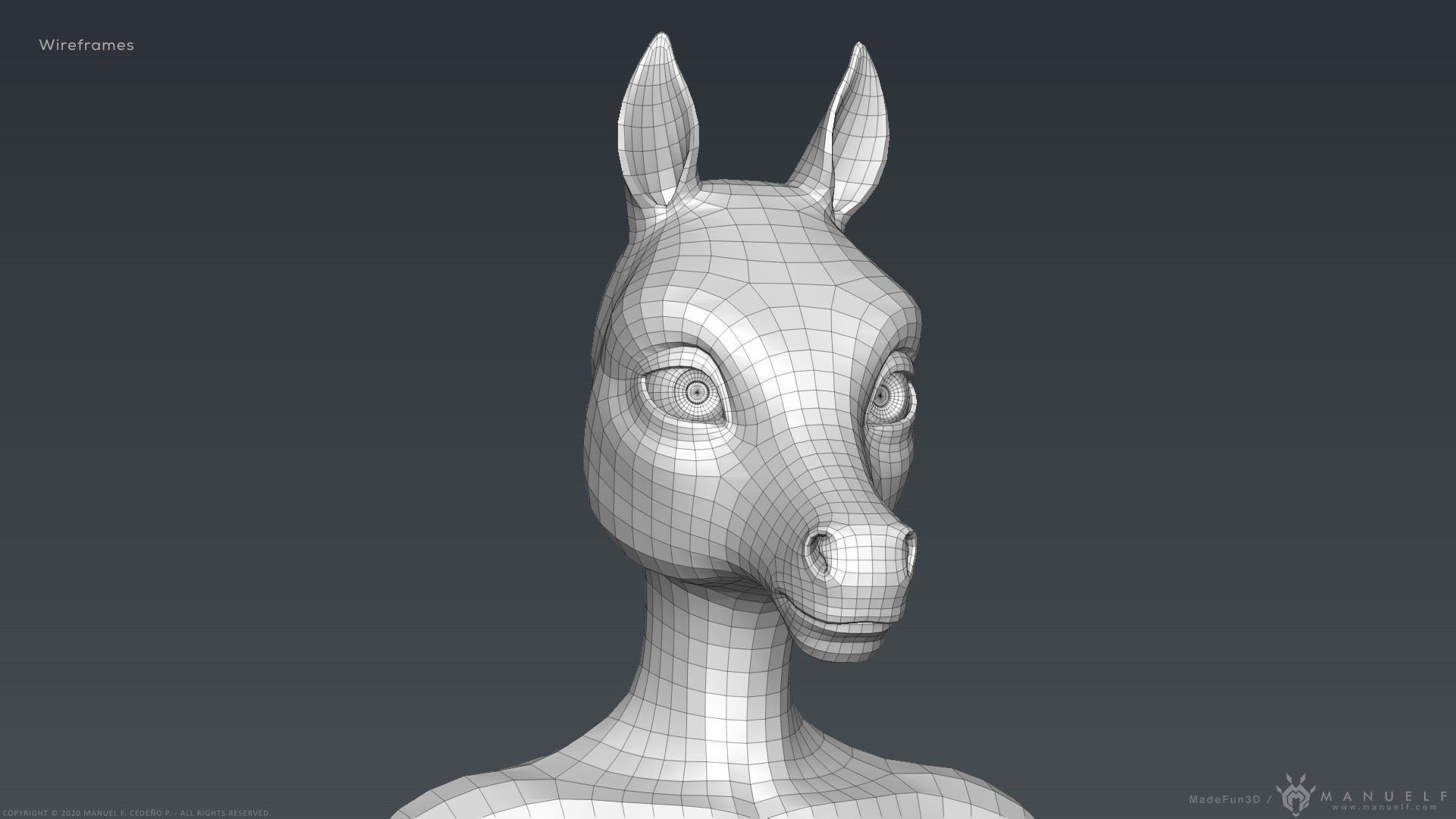Click the copyright 2020 Manuel F. Cedeño notice

136,813
